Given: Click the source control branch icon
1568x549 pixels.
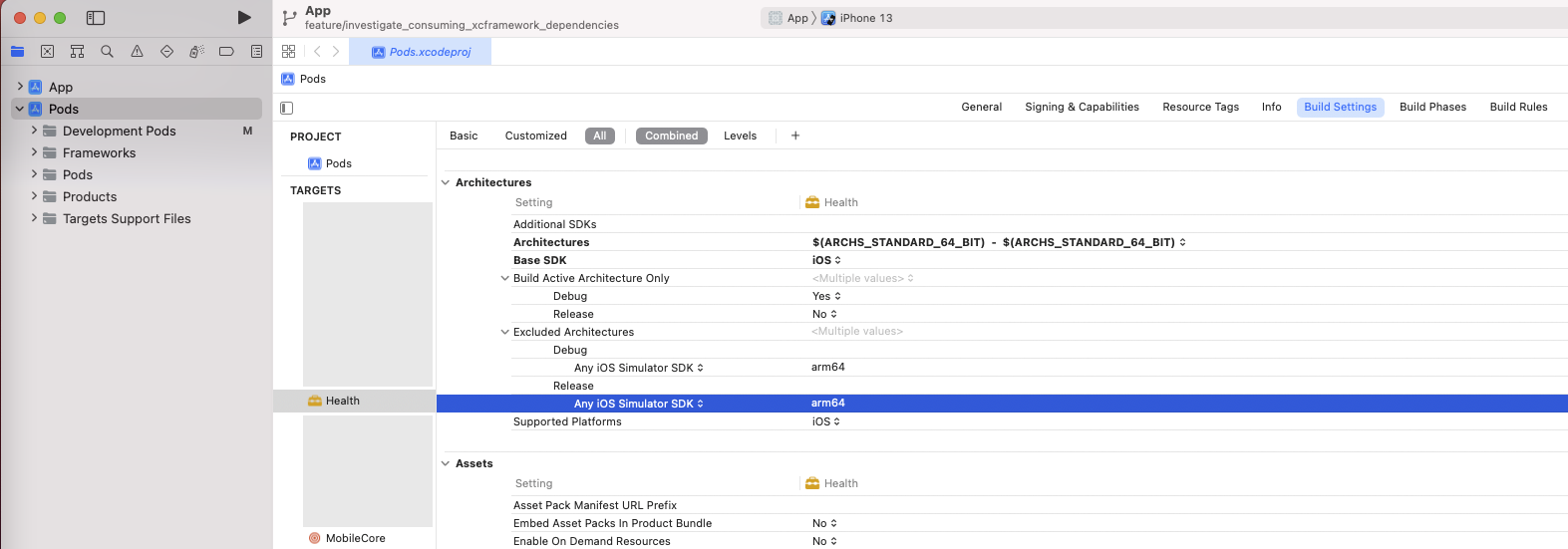Looking at the screenshot, I should (x=289, y=18).
